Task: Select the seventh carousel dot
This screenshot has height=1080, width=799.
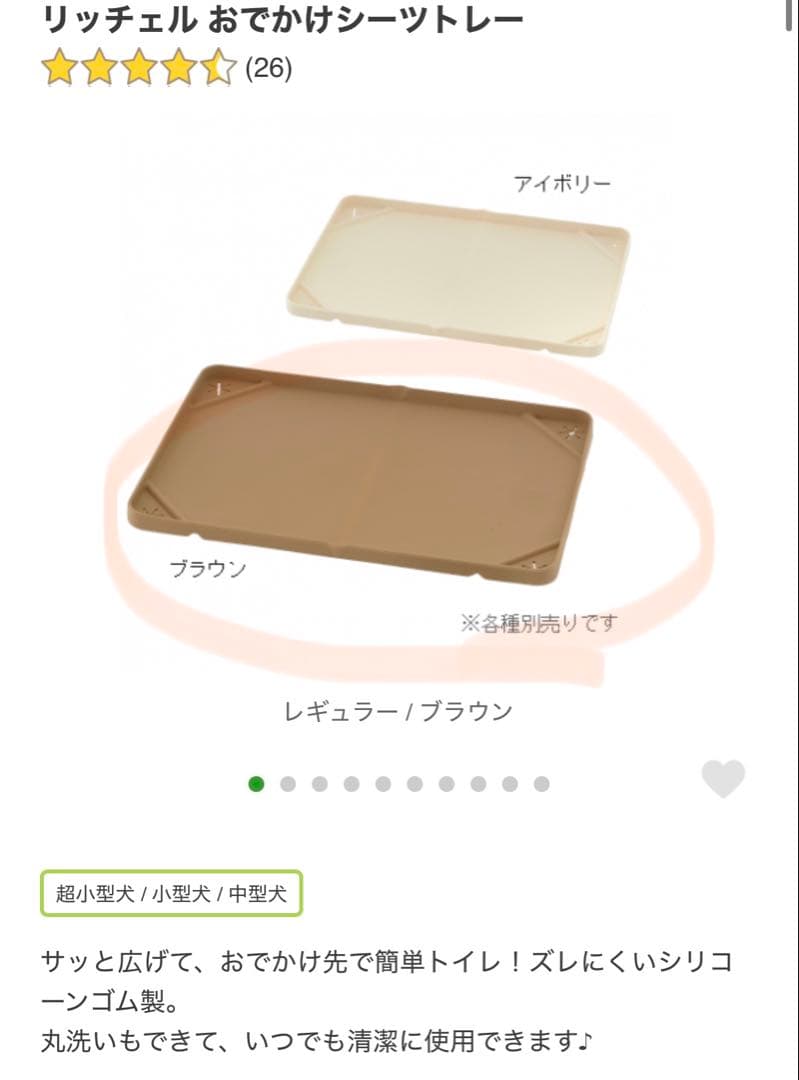Action: (x=446, y=784)
